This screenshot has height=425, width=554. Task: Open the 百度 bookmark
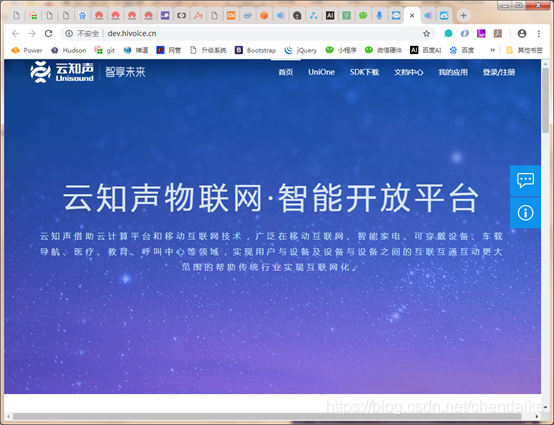tap(462, 50)
